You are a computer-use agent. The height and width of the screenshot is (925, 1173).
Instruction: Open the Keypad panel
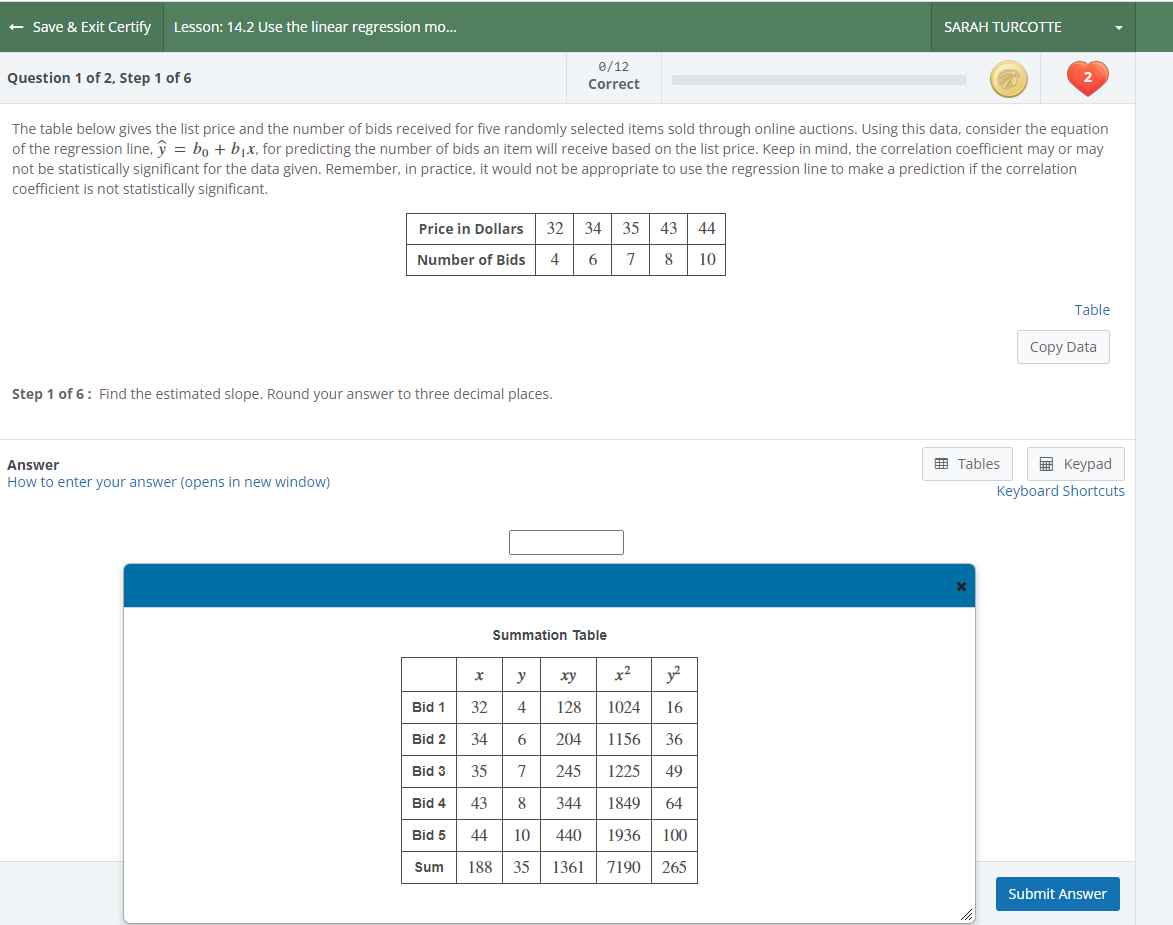point(1075,463)
